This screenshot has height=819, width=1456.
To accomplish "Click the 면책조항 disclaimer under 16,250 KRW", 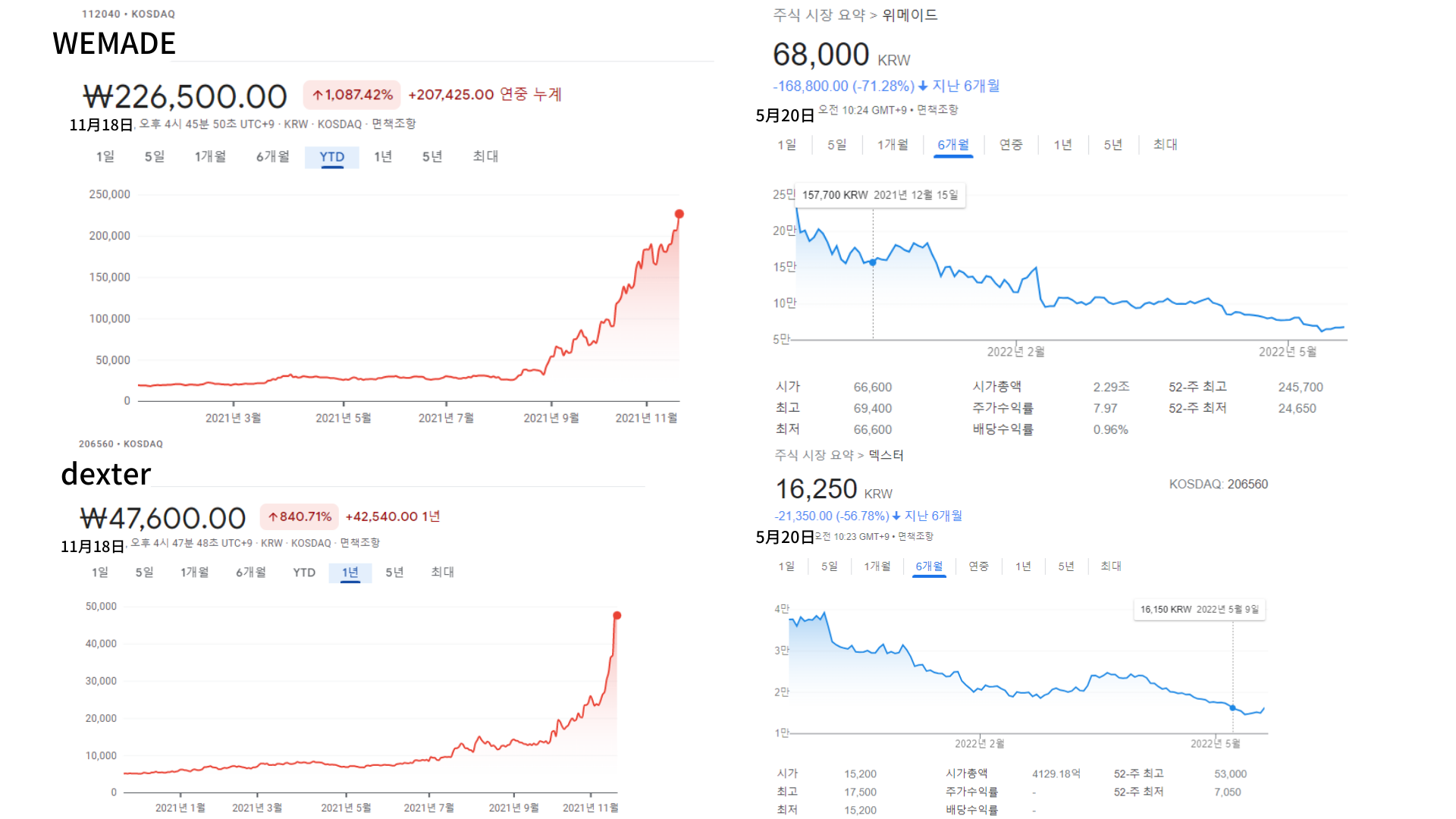I will (x=916, y=537).
